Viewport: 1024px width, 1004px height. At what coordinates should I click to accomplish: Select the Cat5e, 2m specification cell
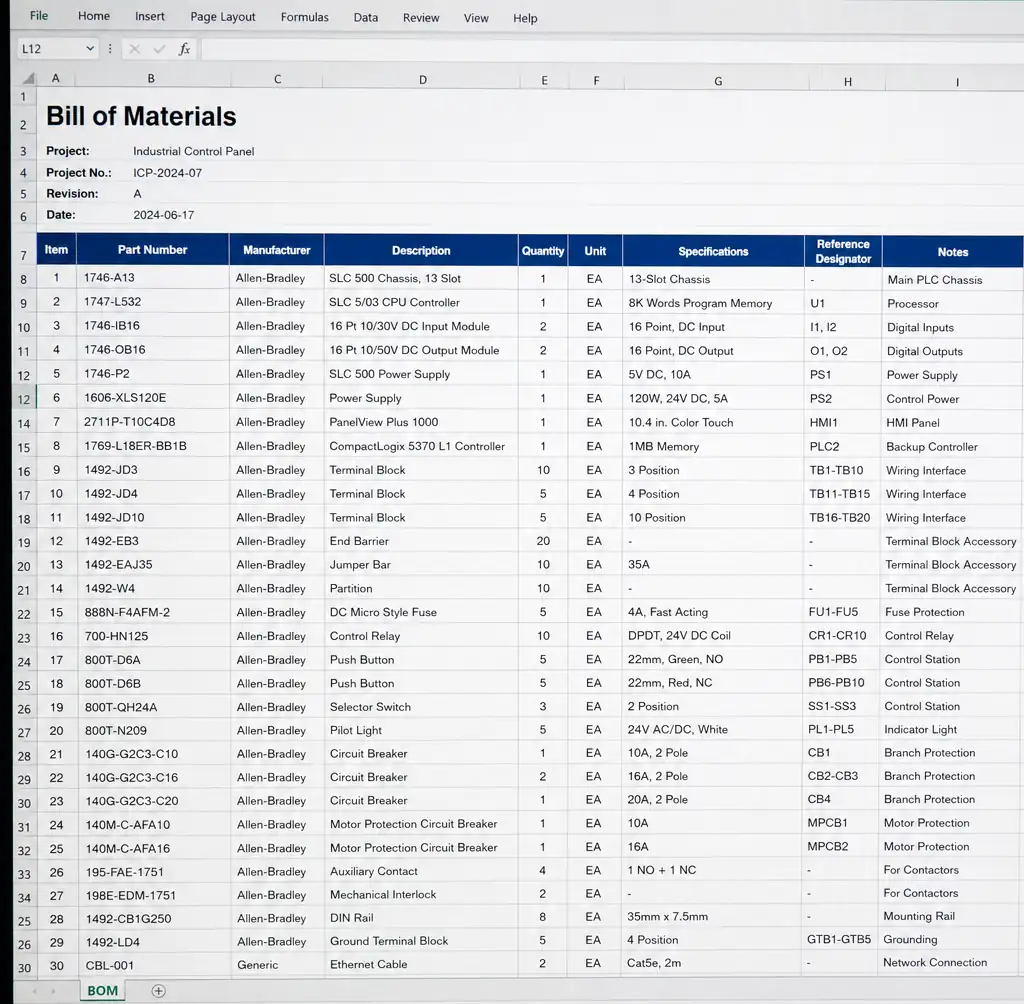712,963
